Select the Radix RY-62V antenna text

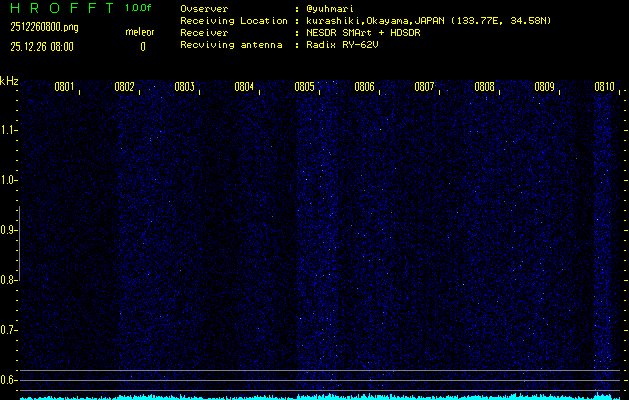[342, 45]
